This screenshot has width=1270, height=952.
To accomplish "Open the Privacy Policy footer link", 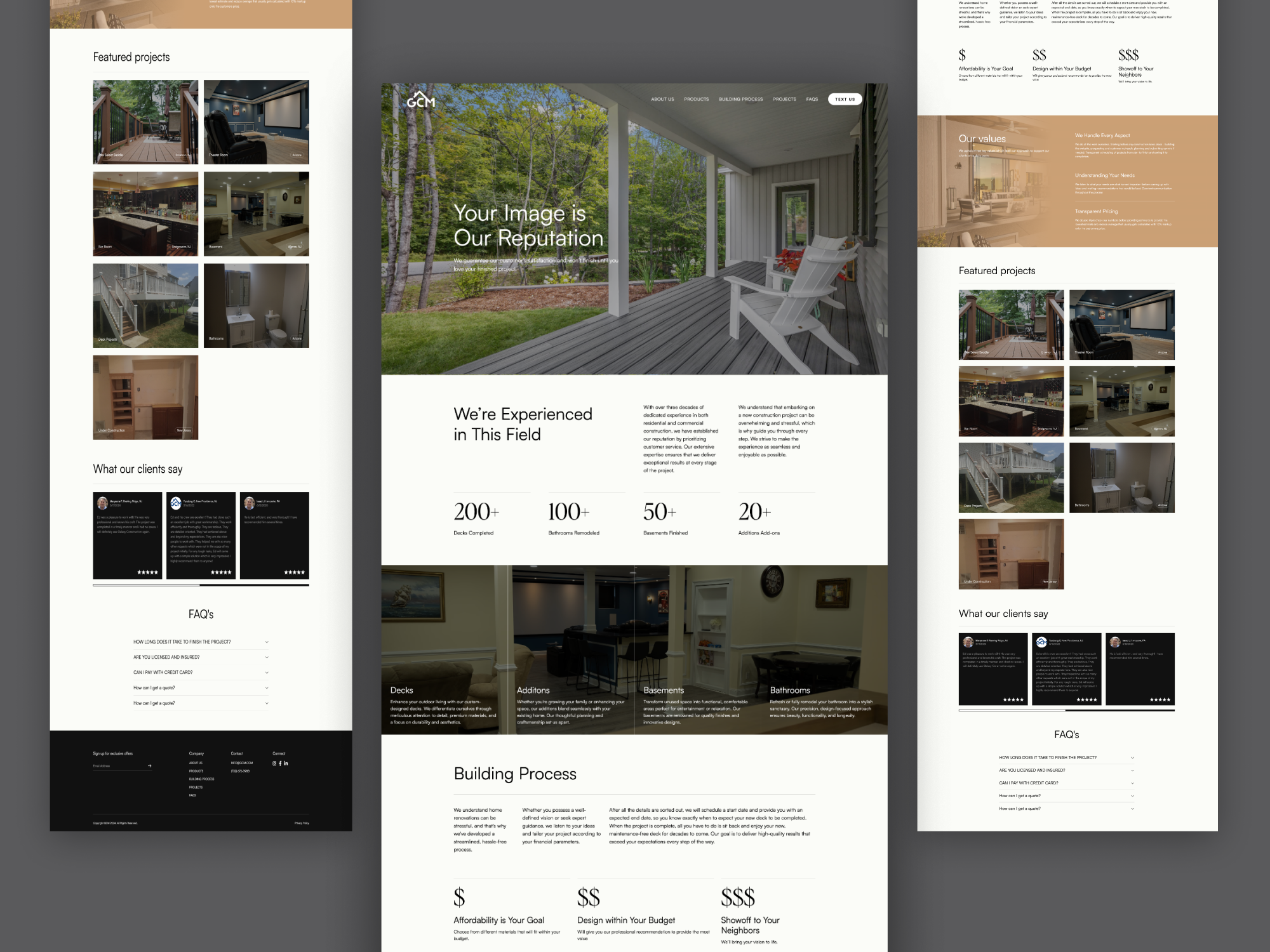I will click(x=302, y=823).
